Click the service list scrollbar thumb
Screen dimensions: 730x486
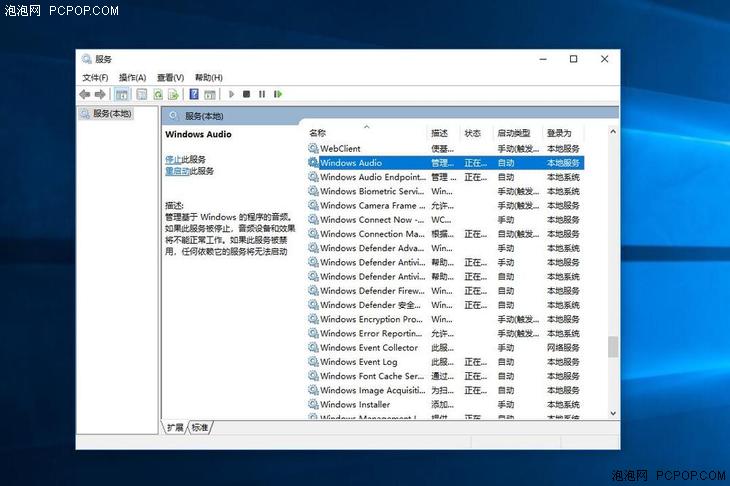(x=613, y=346)
